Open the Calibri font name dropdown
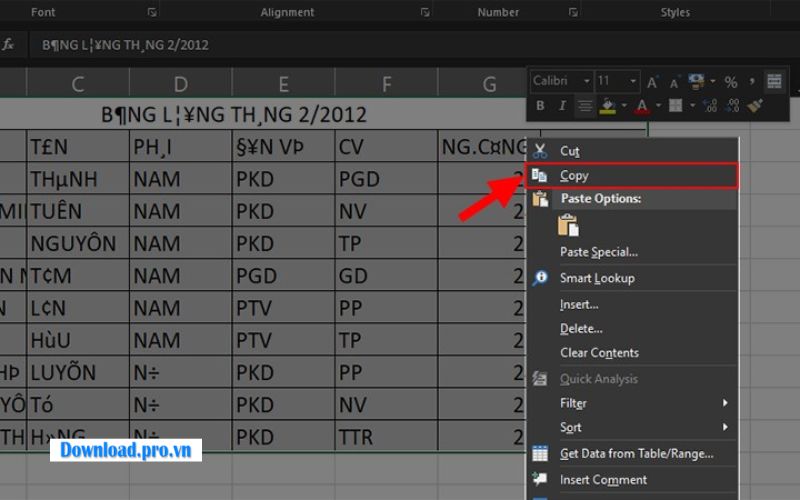 [x=587, y=81]
